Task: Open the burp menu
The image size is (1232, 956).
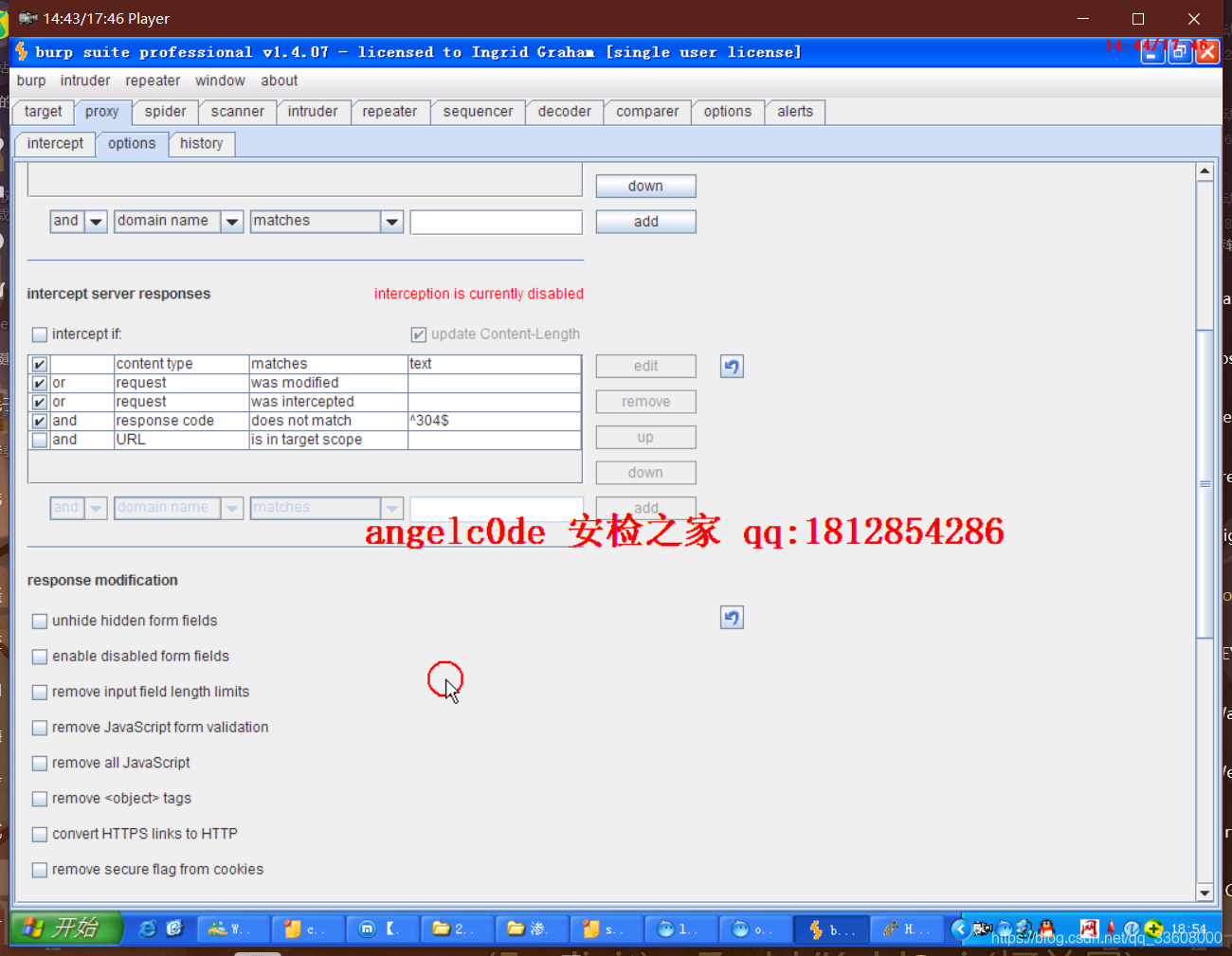Action: click(x=31, y=81)
